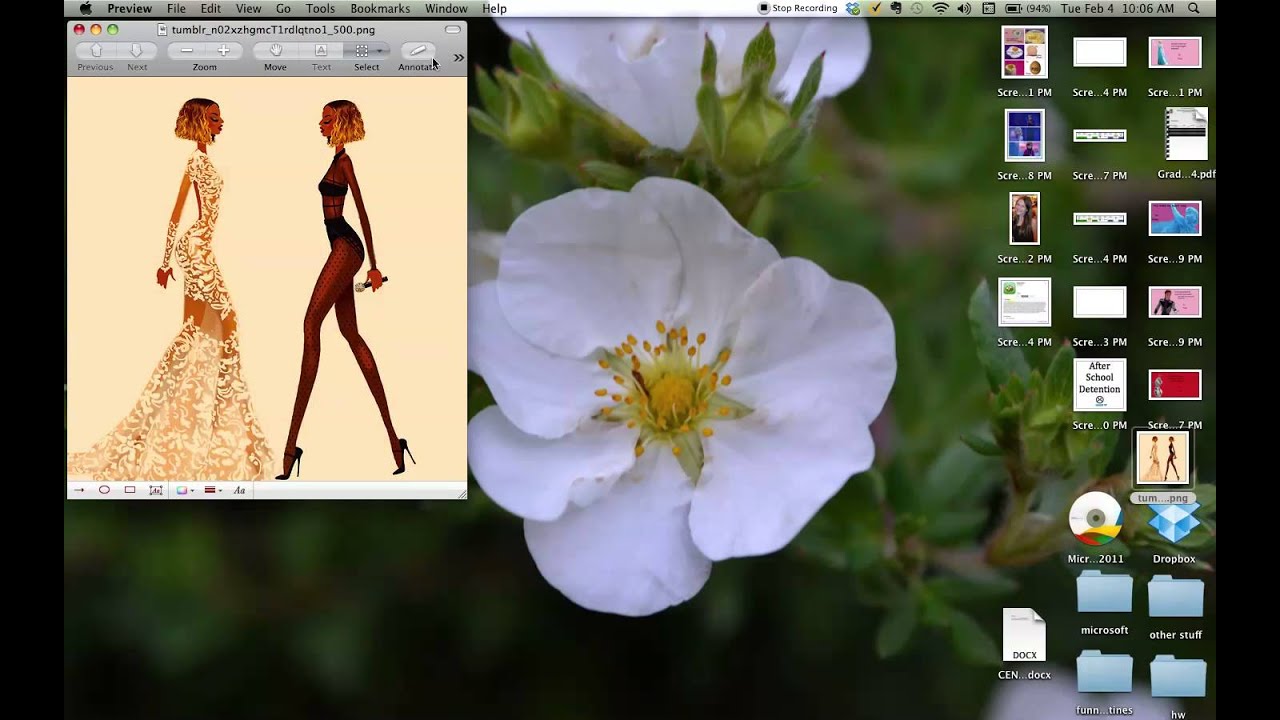1280x720 pixels.
Task: Open the annotation color picker dropdown
Action: pos(185,490)
